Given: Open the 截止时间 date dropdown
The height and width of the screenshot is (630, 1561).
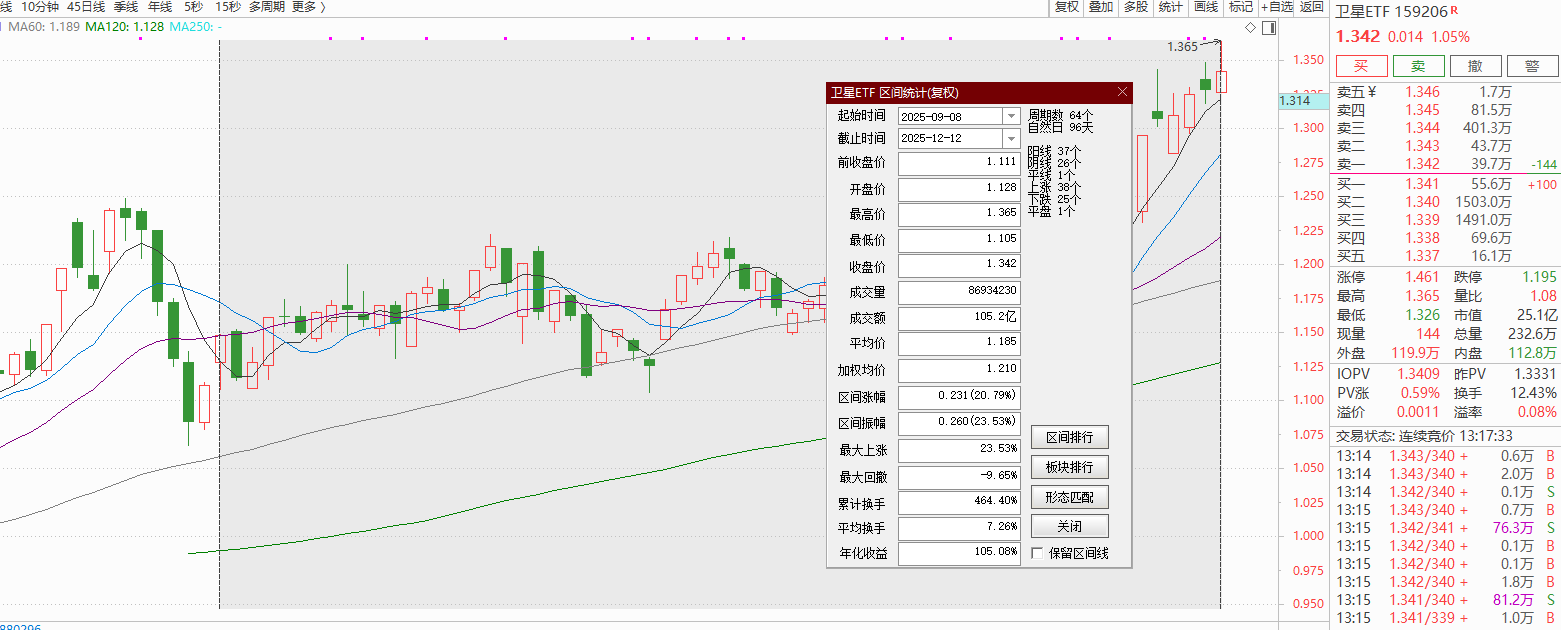Looking at the screenshot, I should click(1010, 138).
